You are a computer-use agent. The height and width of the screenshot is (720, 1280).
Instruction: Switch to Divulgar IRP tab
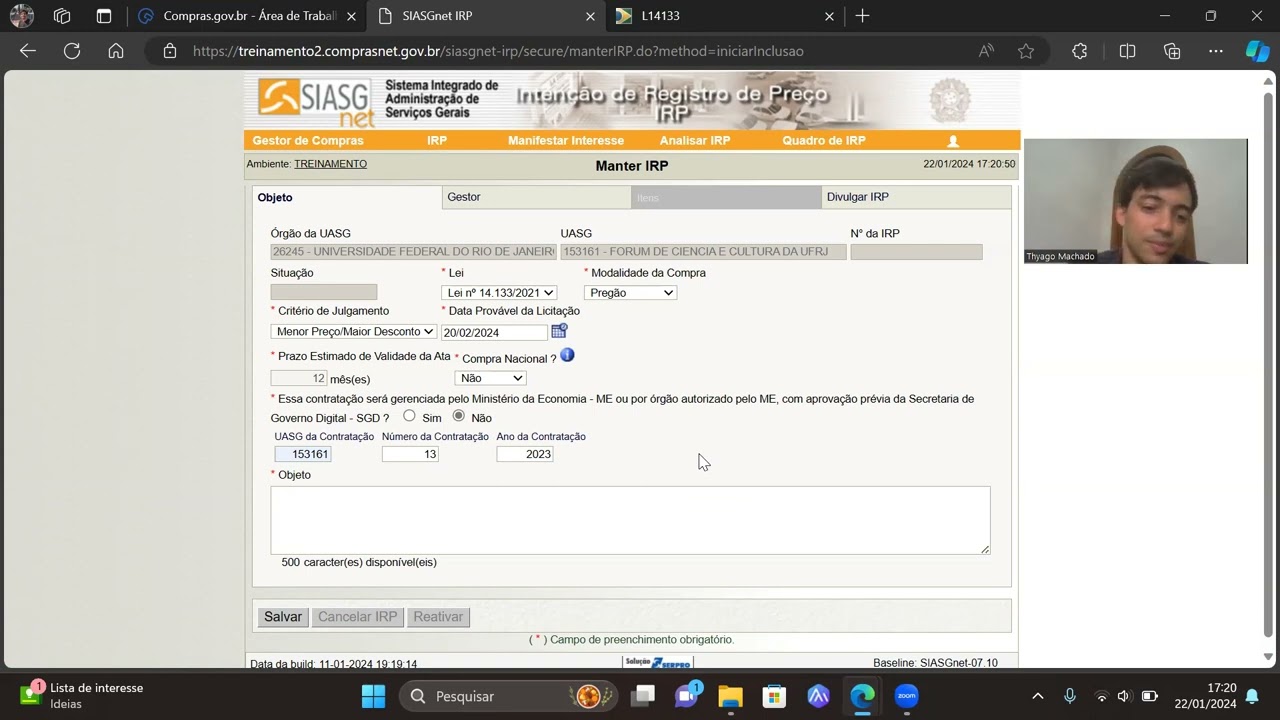pos(916,197)
